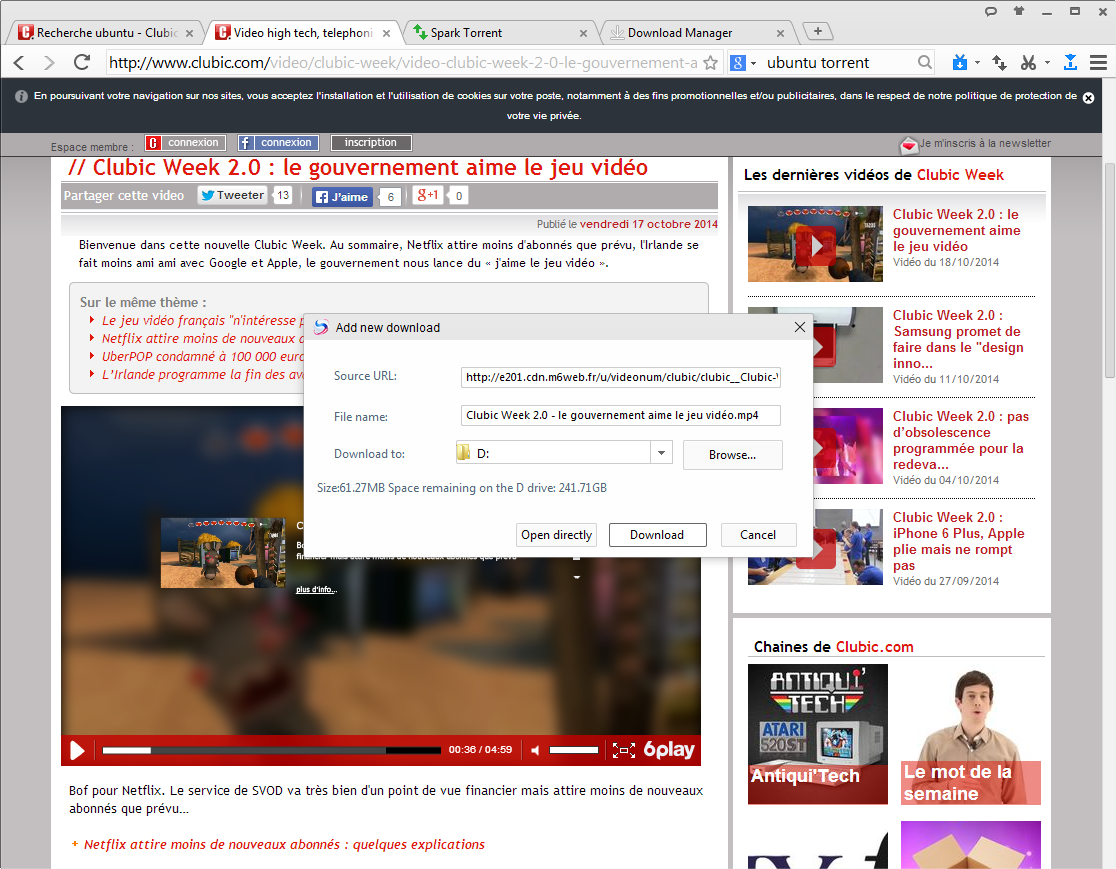The height and width of the screenshot is (869, 1116).
Task: Click the video download toolbar icon
Action: (x=959, y=63)
